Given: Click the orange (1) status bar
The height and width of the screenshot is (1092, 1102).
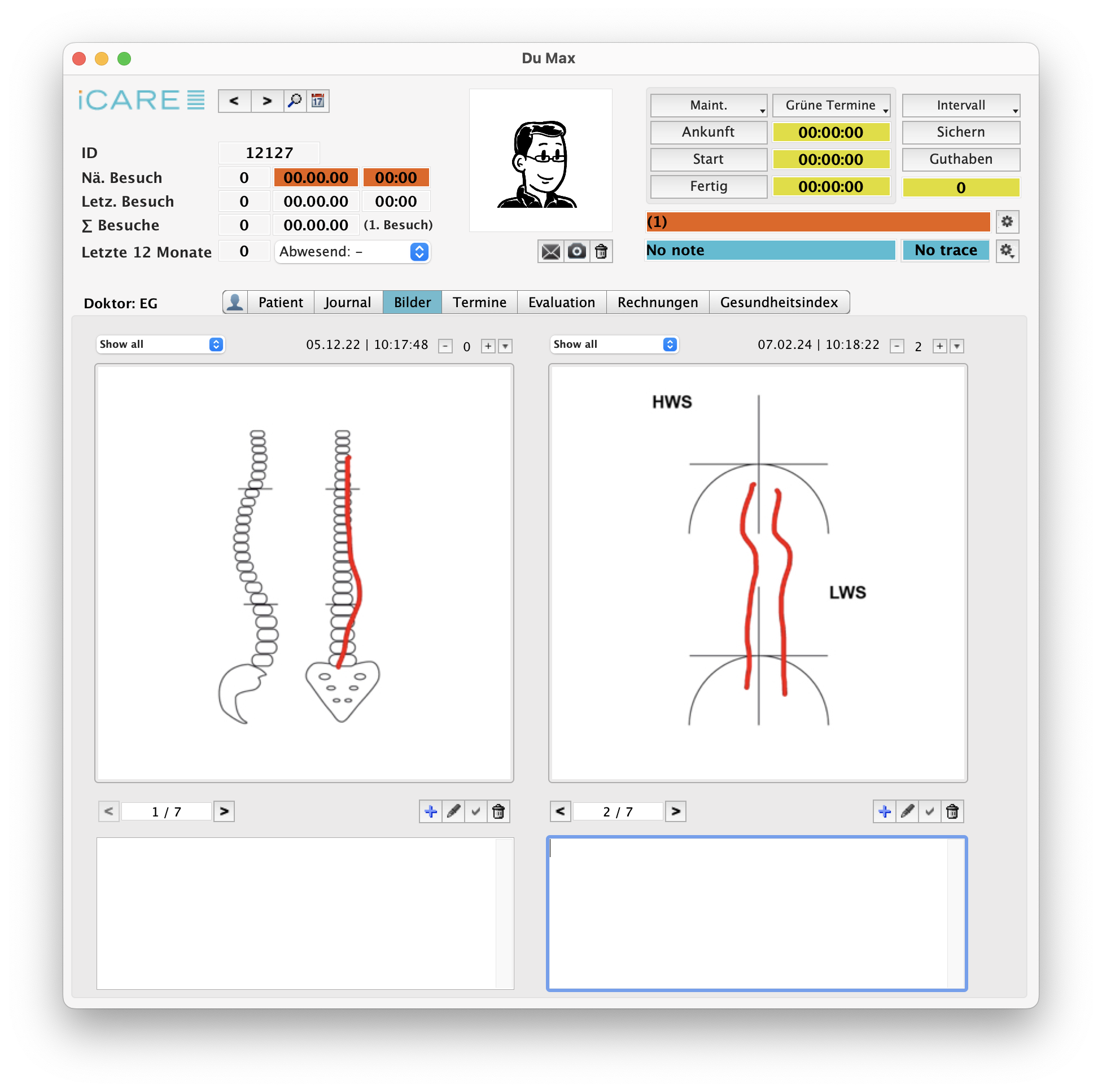Looking at the screenshot, I should (x=817, y=222).
